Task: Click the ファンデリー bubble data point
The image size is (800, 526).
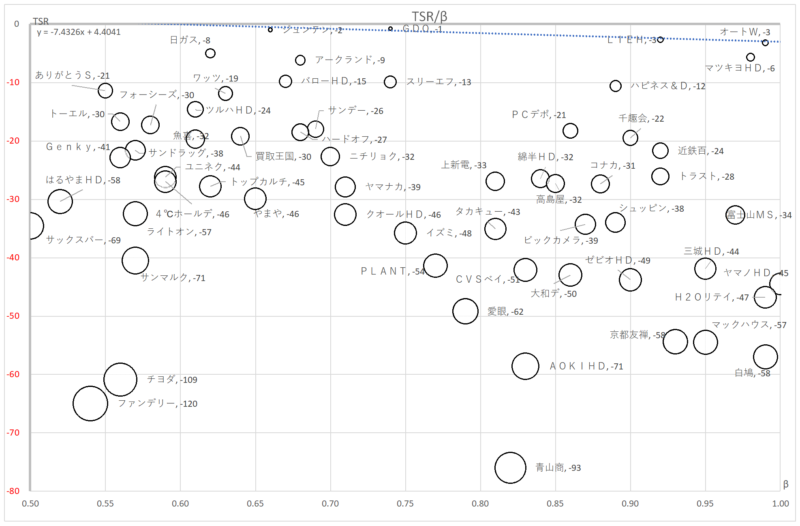Action: [90, 403]
